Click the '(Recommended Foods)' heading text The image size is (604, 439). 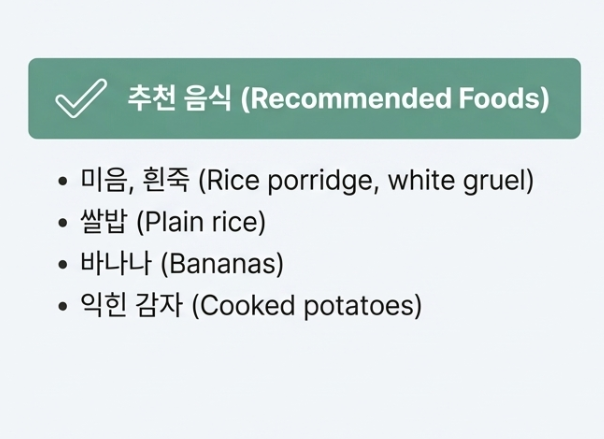tap(395, 98)
